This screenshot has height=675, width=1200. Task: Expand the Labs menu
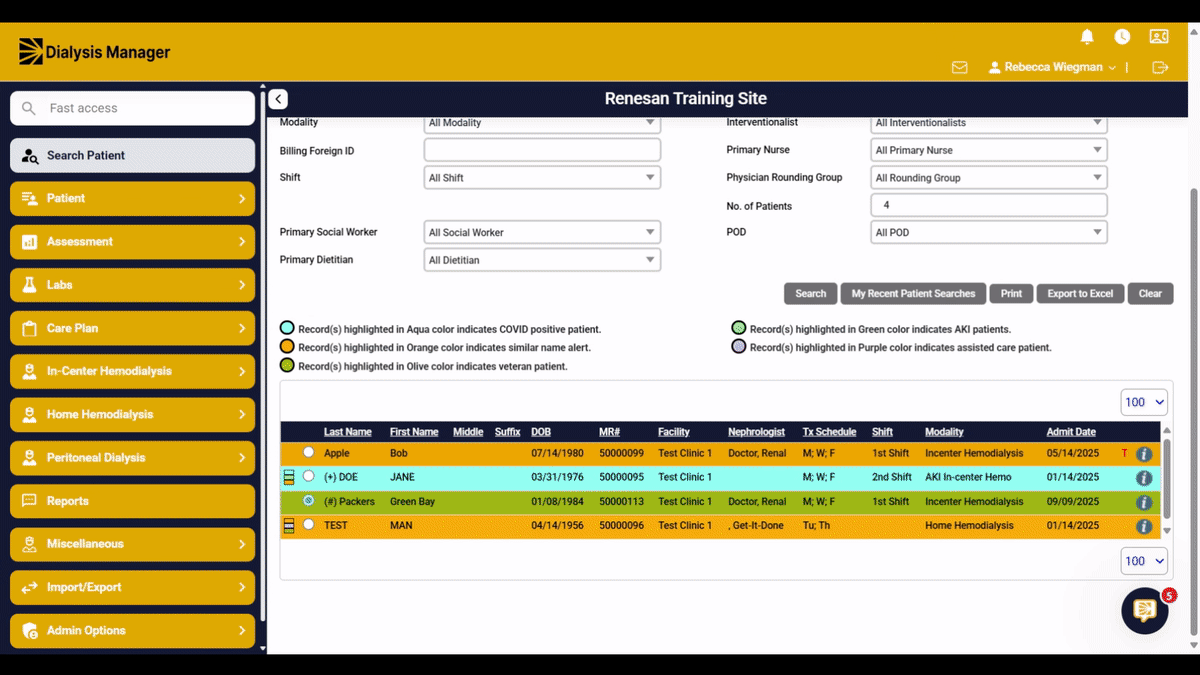(133, 285)
